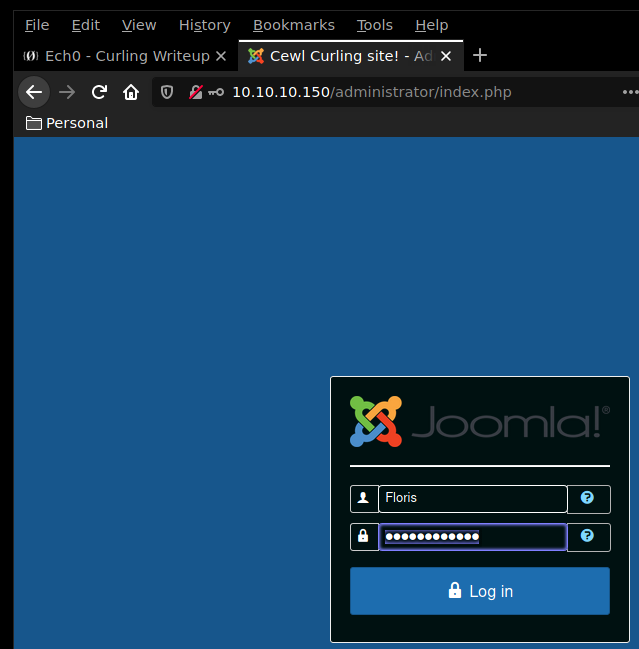Open the Personal bookmarks folder
This screenshot has height=649, width=639.
coord(67,123)
